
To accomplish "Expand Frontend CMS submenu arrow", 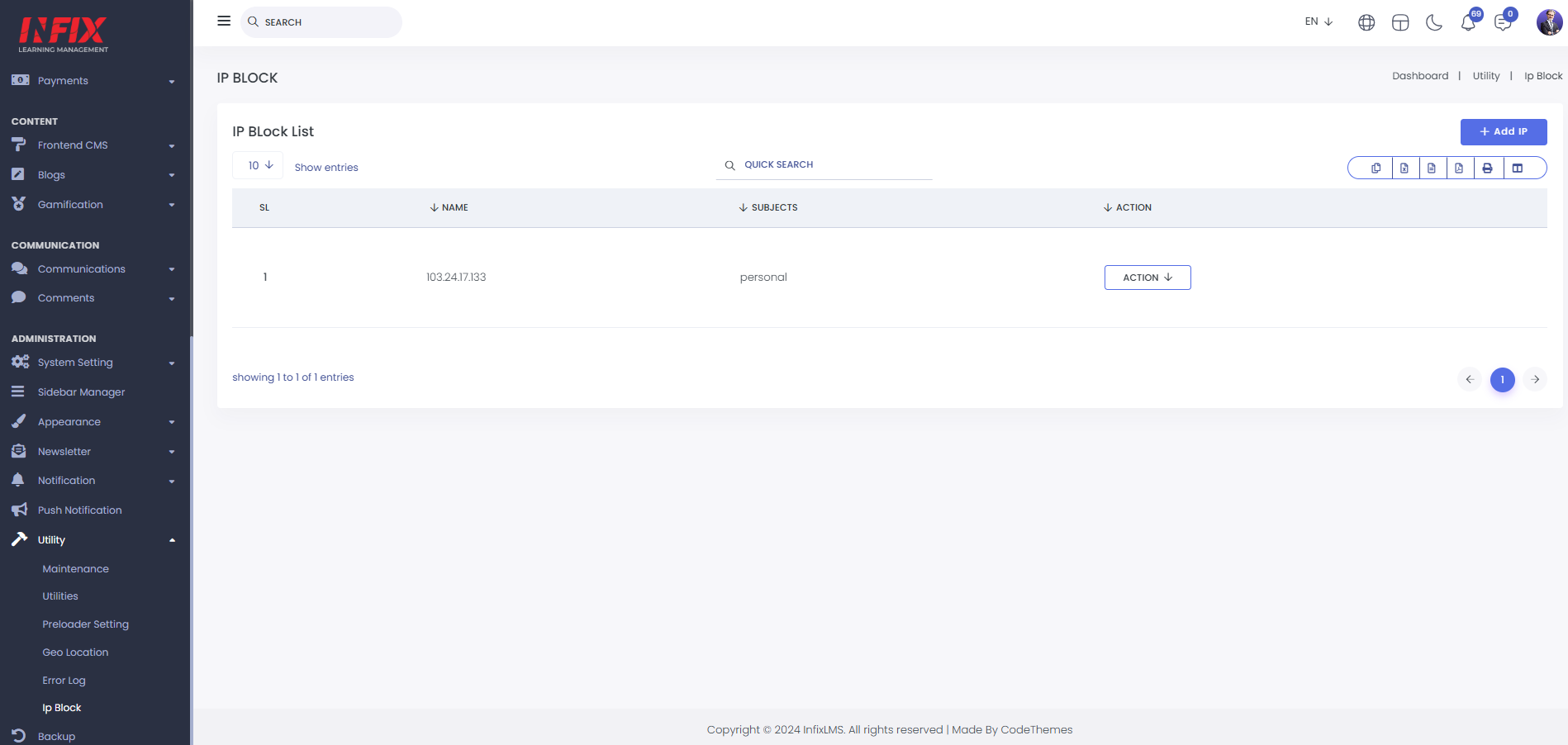I will click(172, 145).
